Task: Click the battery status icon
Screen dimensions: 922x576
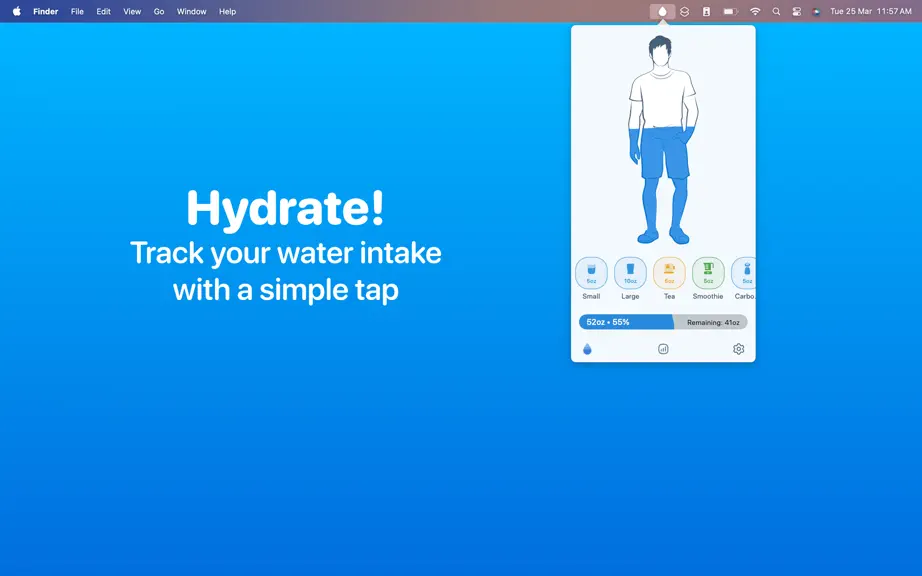Action: pyautogui.click(x=730, y=11)
